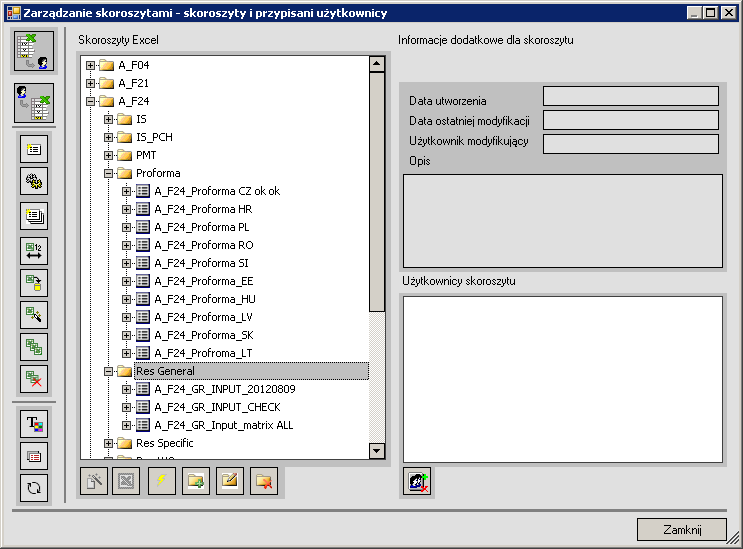Click the add folder button with green plus
743x549 pixels.
(196, 481)
